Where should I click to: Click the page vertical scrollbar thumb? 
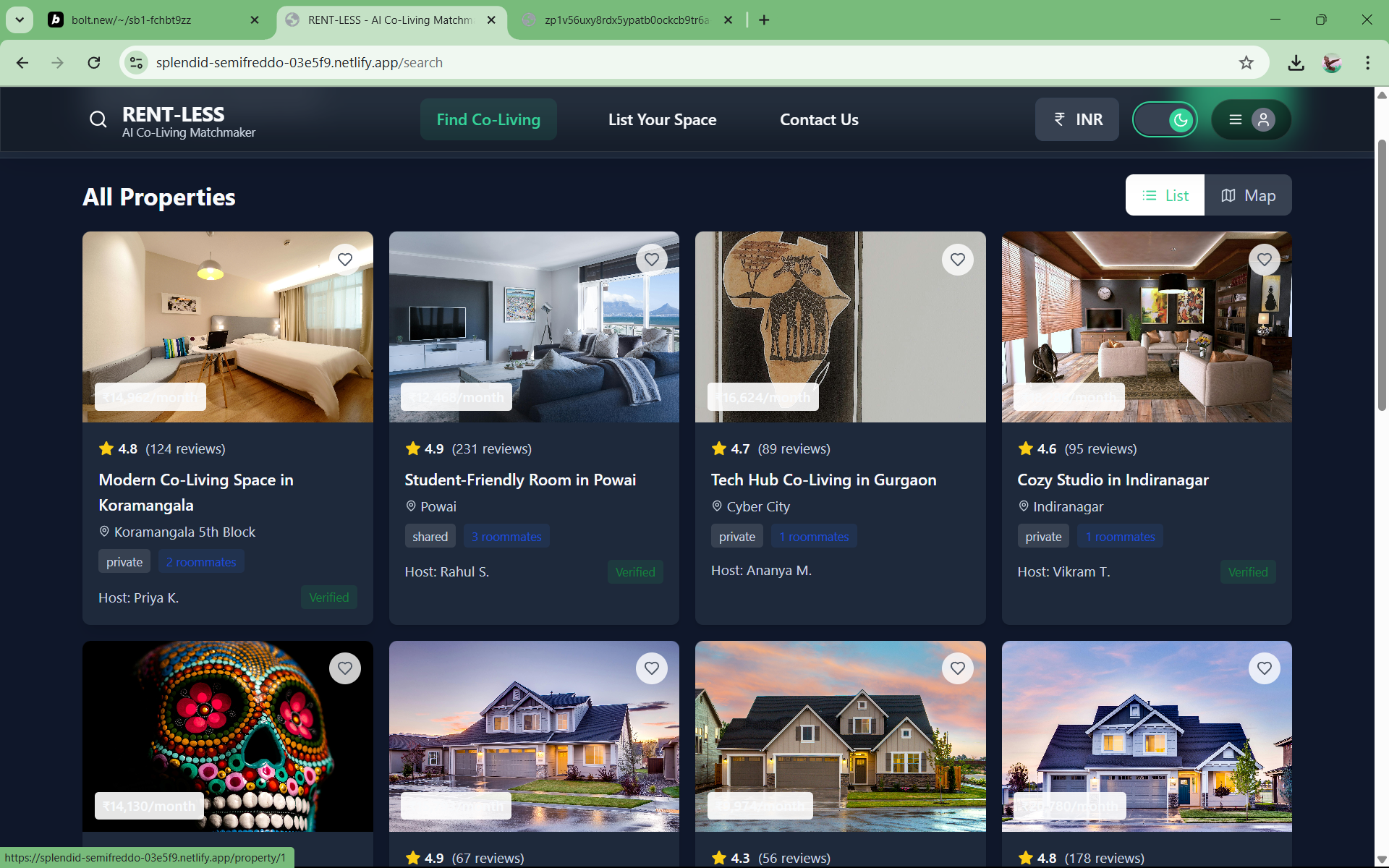click(x=1381, y=275)
